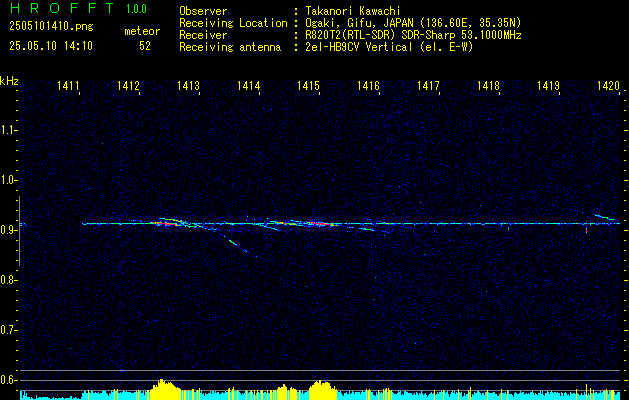
Task: Click the R820T2(RTL-SDR) SDR-Sharp receiver text
Action: 413,35
